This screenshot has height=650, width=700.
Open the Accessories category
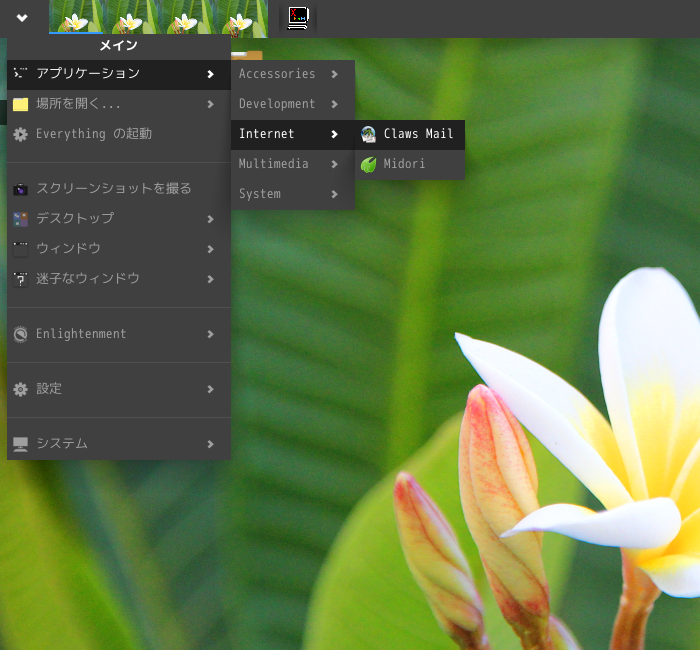tap(293, 74)
